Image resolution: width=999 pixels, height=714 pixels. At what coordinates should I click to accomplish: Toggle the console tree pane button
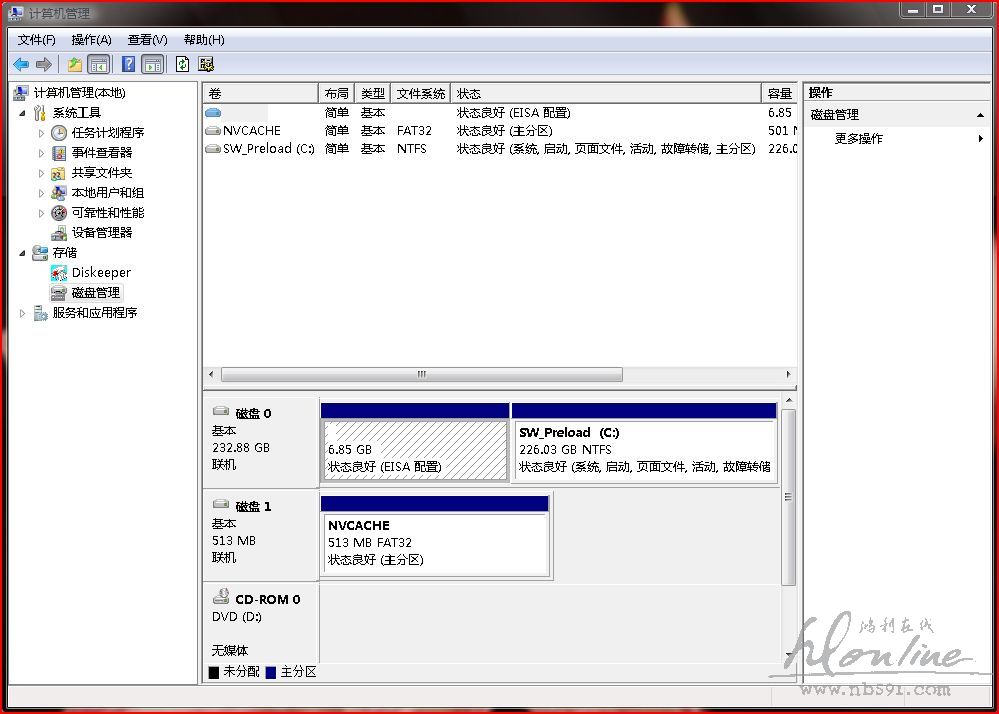click(99, 64)
